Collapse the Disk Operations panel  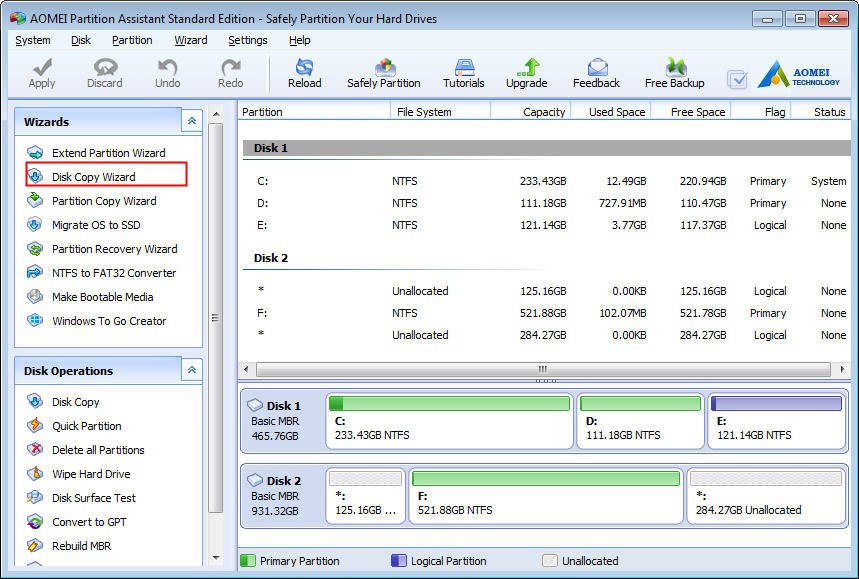[192, 370]
